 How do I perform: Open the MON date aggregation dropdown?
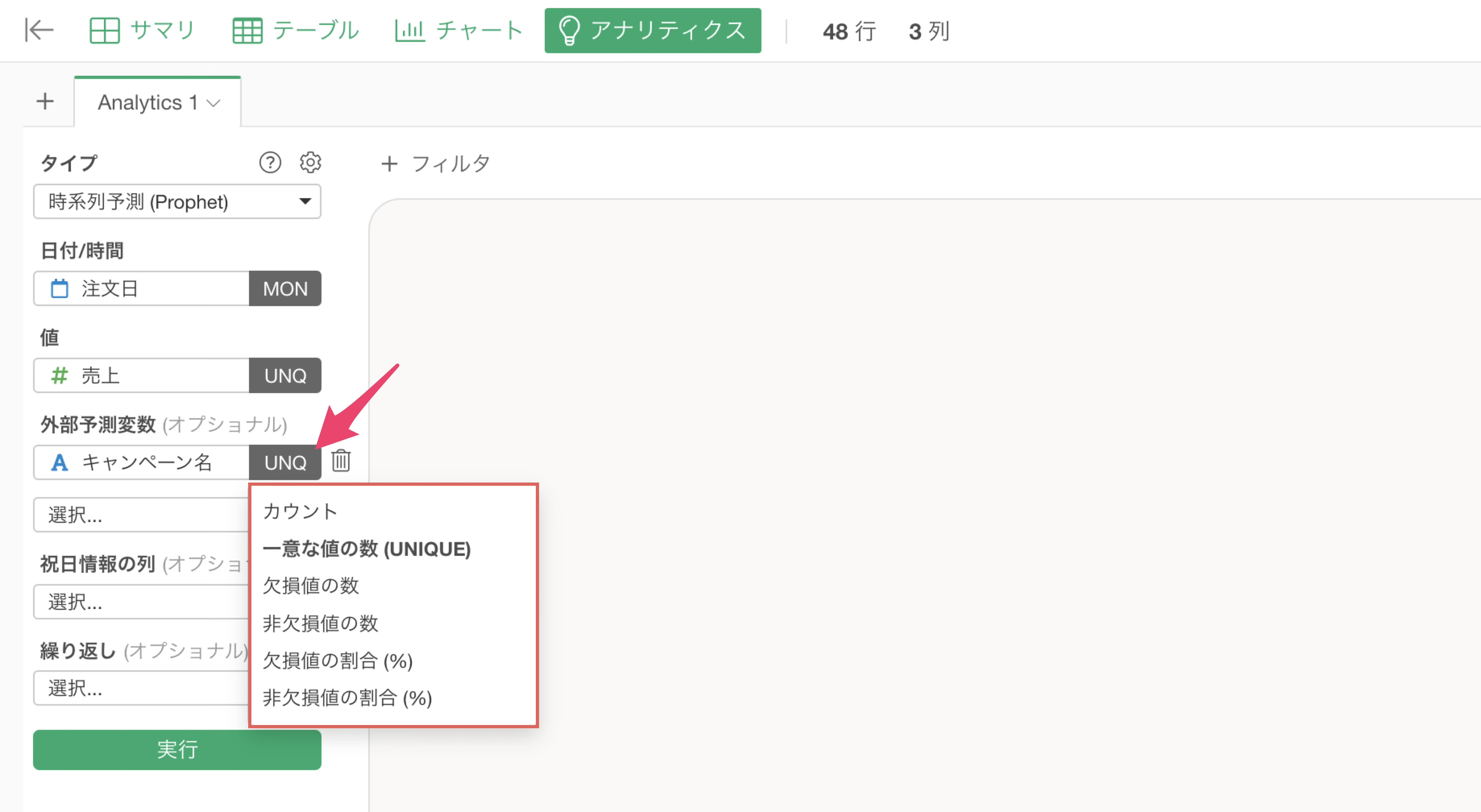(x=284, y=288)
